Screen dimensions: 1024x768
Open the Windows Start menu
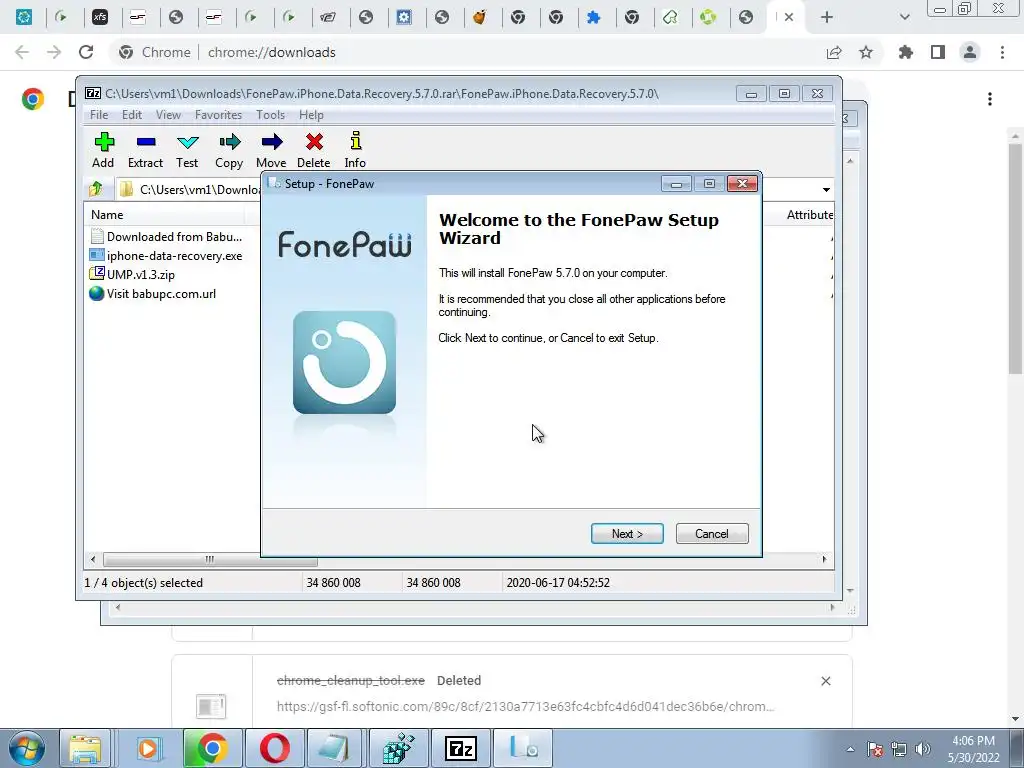pos(27,748)
